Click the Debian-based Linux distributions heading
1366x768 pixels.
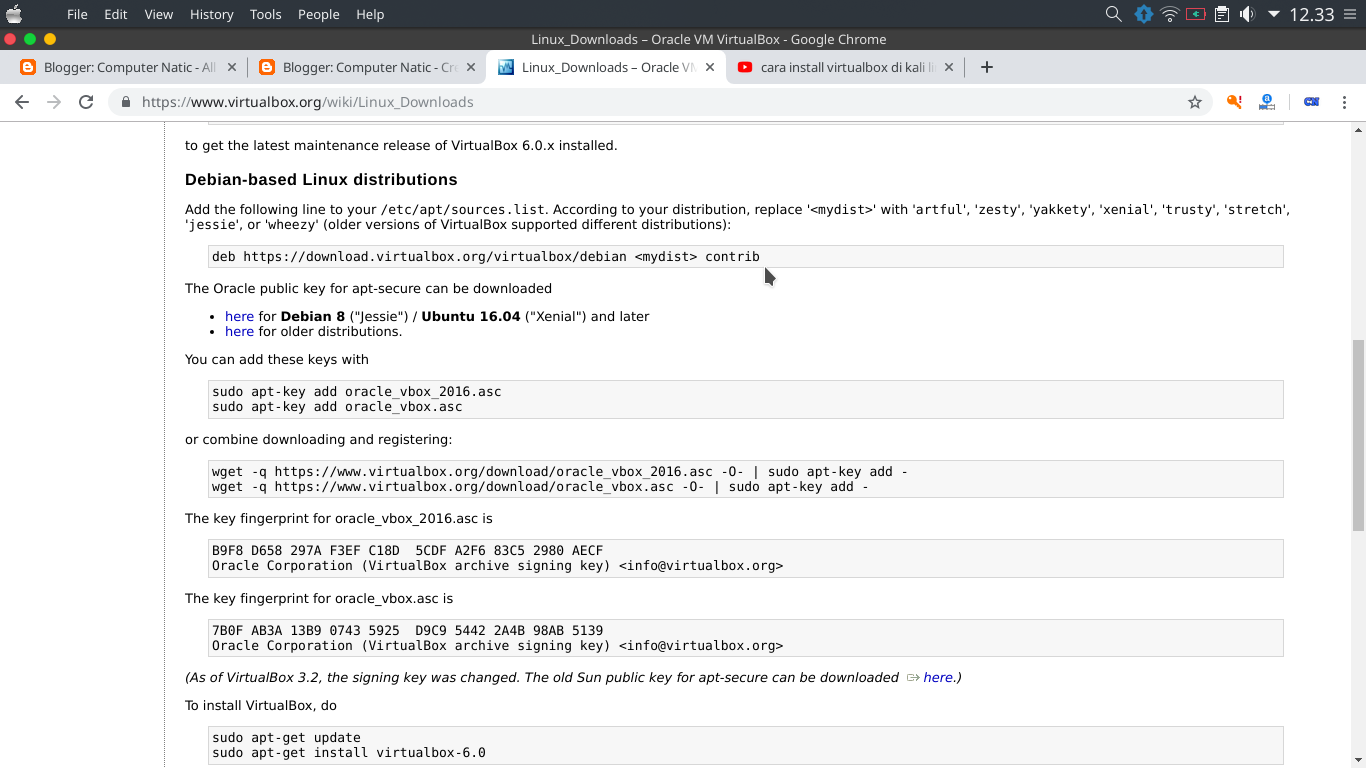coord(321,180)
